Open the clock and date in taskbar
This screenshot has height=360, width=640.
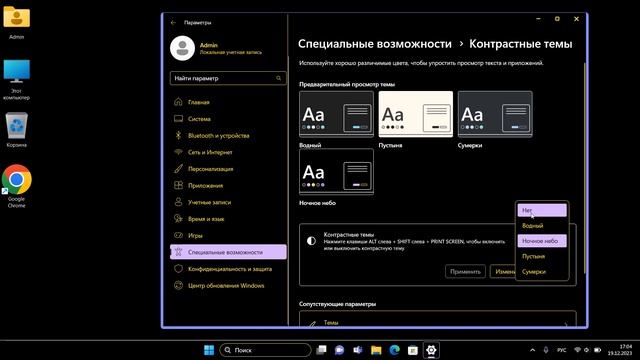point(620,350)
